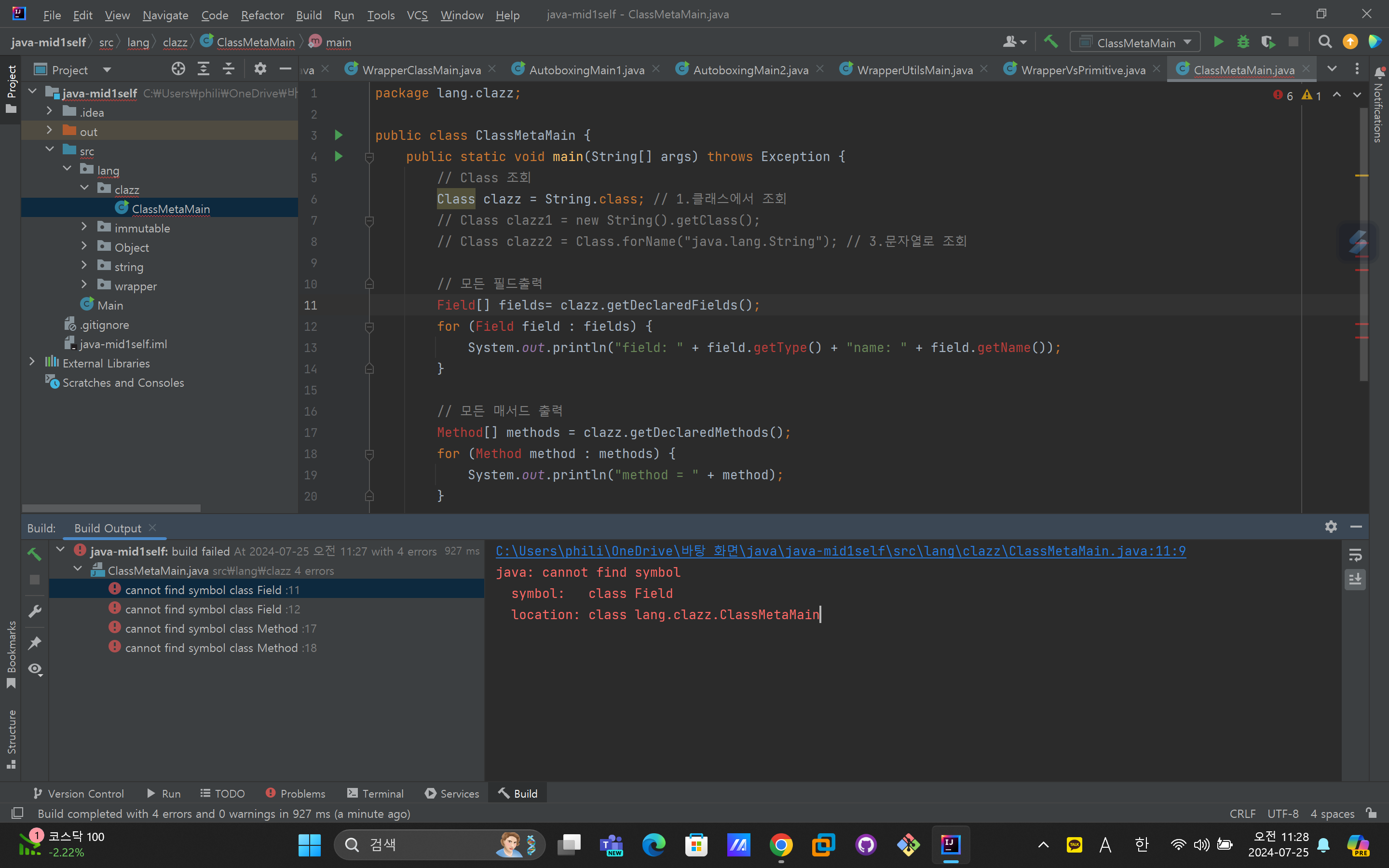Run with Coverage shield icon

(x=1268, y=42)
